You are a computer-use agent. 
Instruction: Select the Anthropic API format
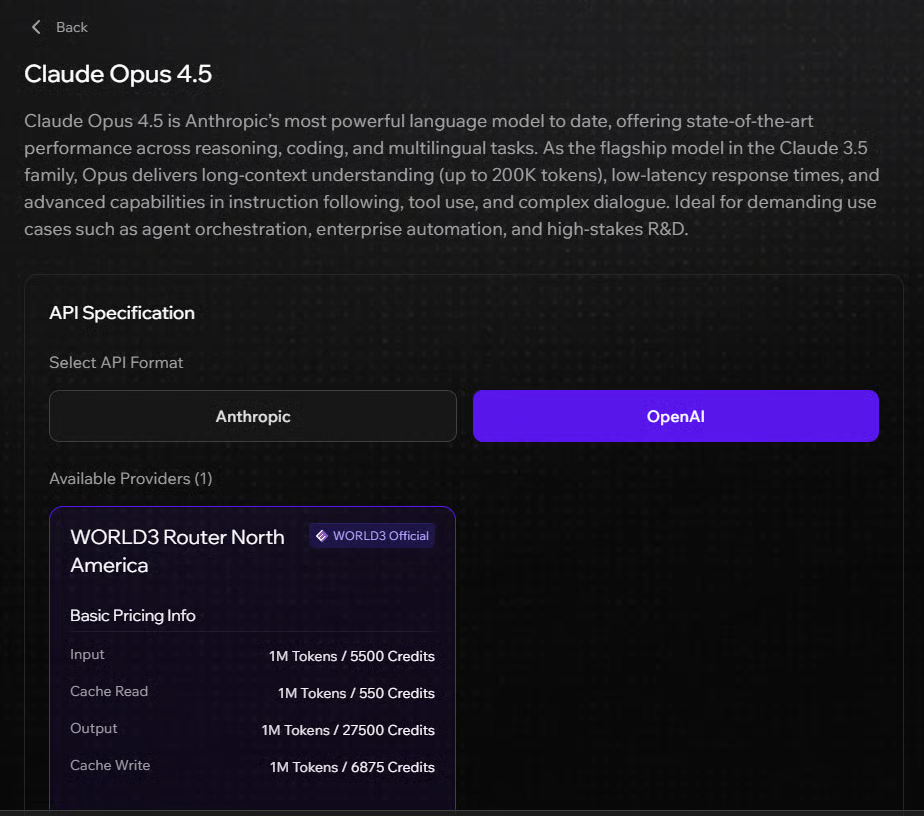(253, 416)
